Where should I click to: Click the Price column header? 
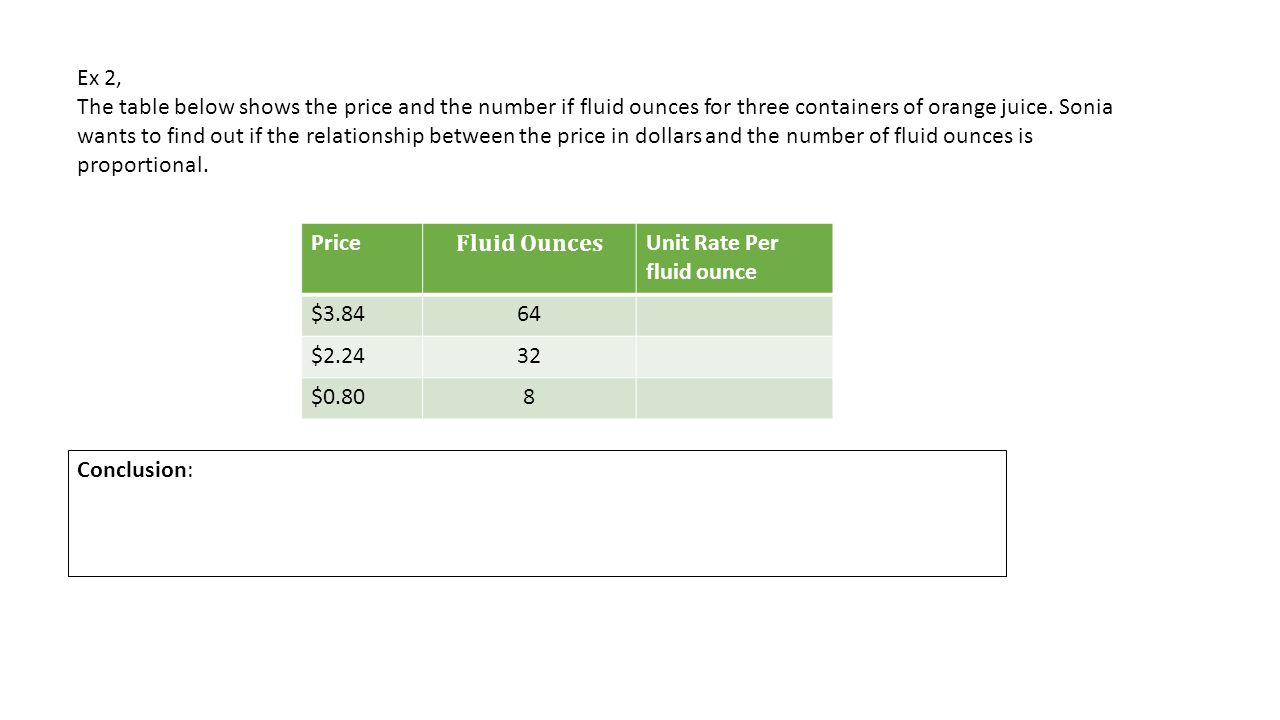(x=362, y=259)
